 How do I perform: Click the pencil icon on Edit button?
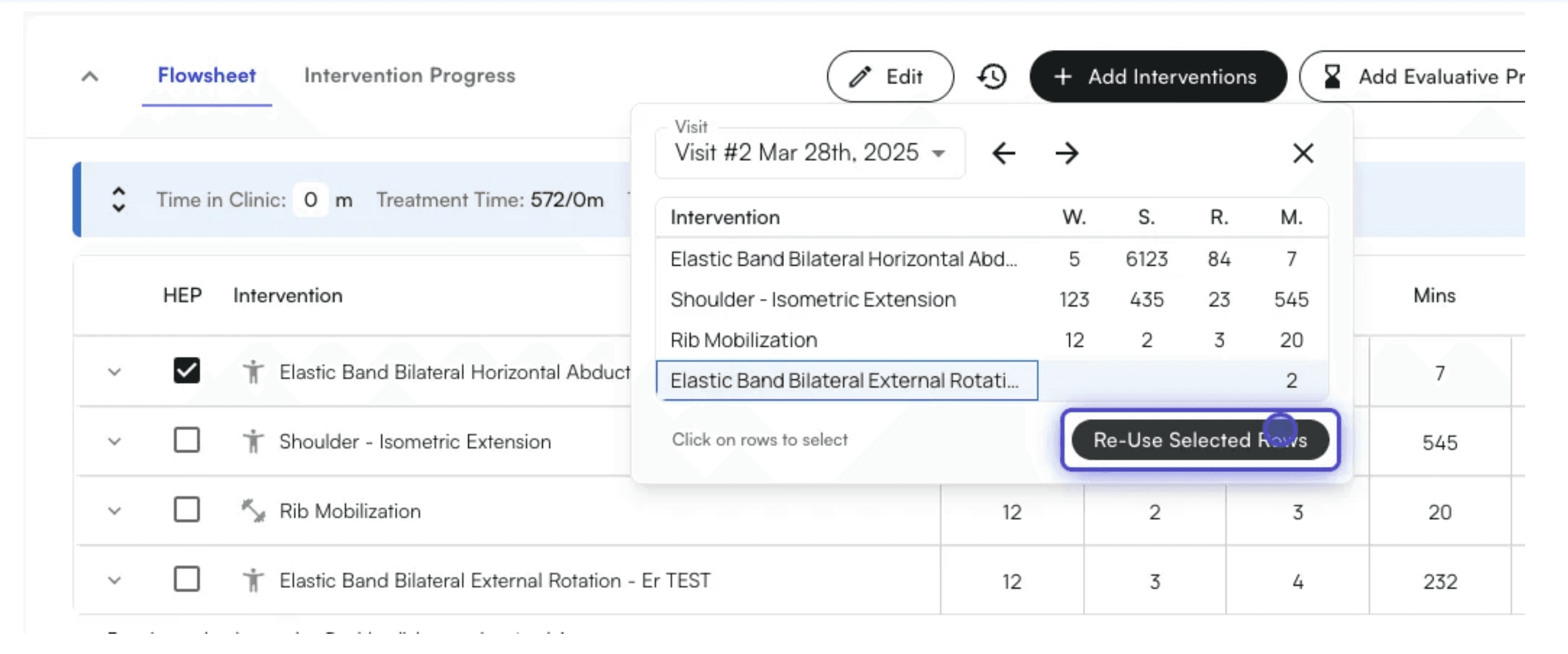click(860, 77)
